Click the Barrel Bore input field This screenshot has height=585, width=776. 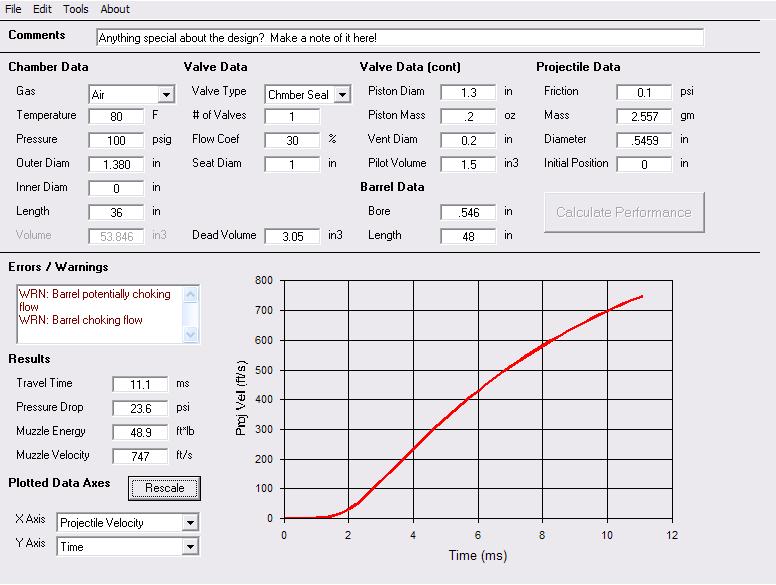tap(468, 212)
